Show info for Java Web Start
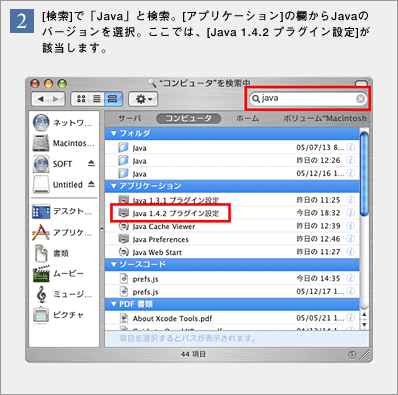Screen dimensions: 398x395 (x=350, y=252)
